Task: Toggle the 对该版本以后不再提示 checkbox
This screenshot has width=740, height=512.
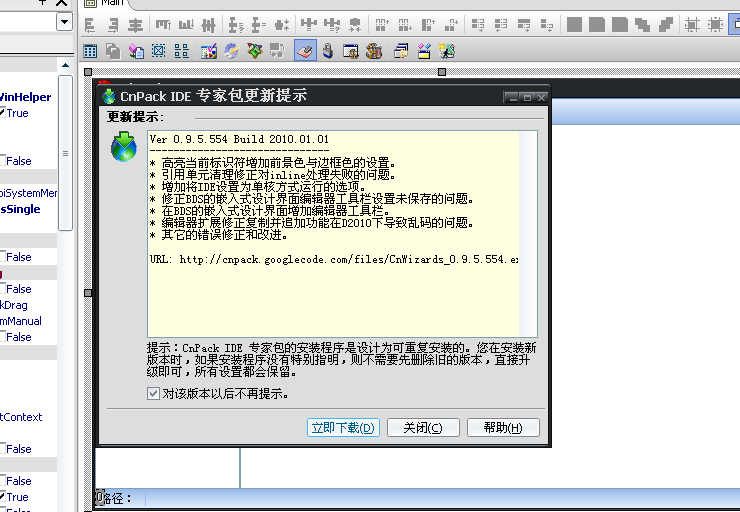Action: click(153, 394)
